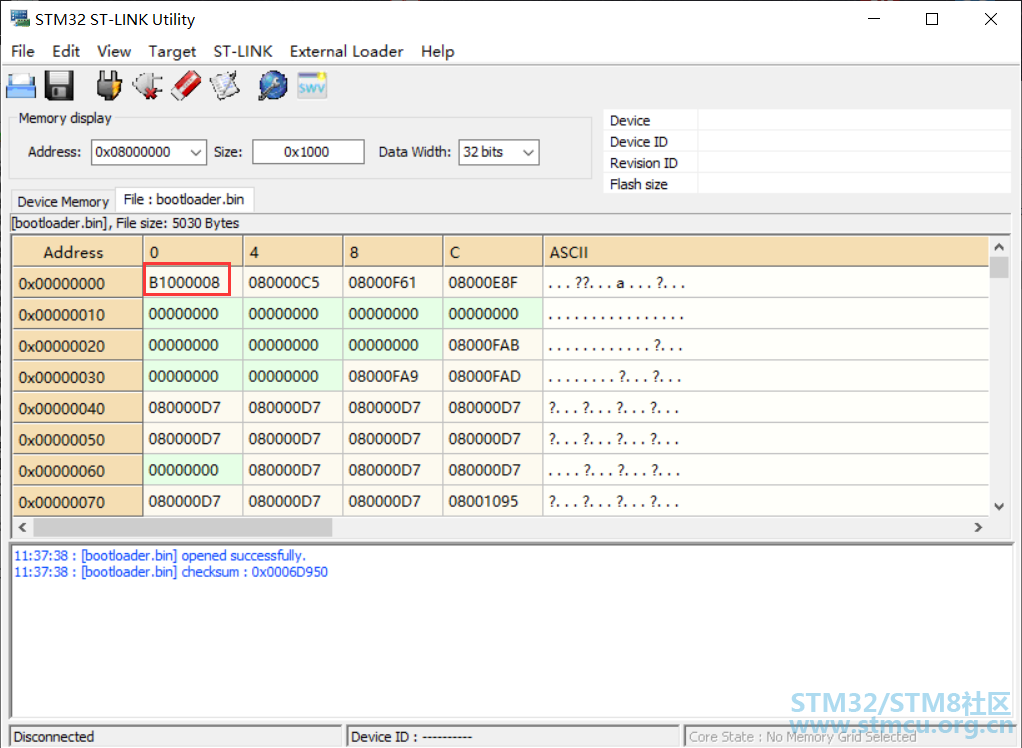Open the Edit menu
1022x748 pixels.
pyautogui.click(x=66, y=51)
